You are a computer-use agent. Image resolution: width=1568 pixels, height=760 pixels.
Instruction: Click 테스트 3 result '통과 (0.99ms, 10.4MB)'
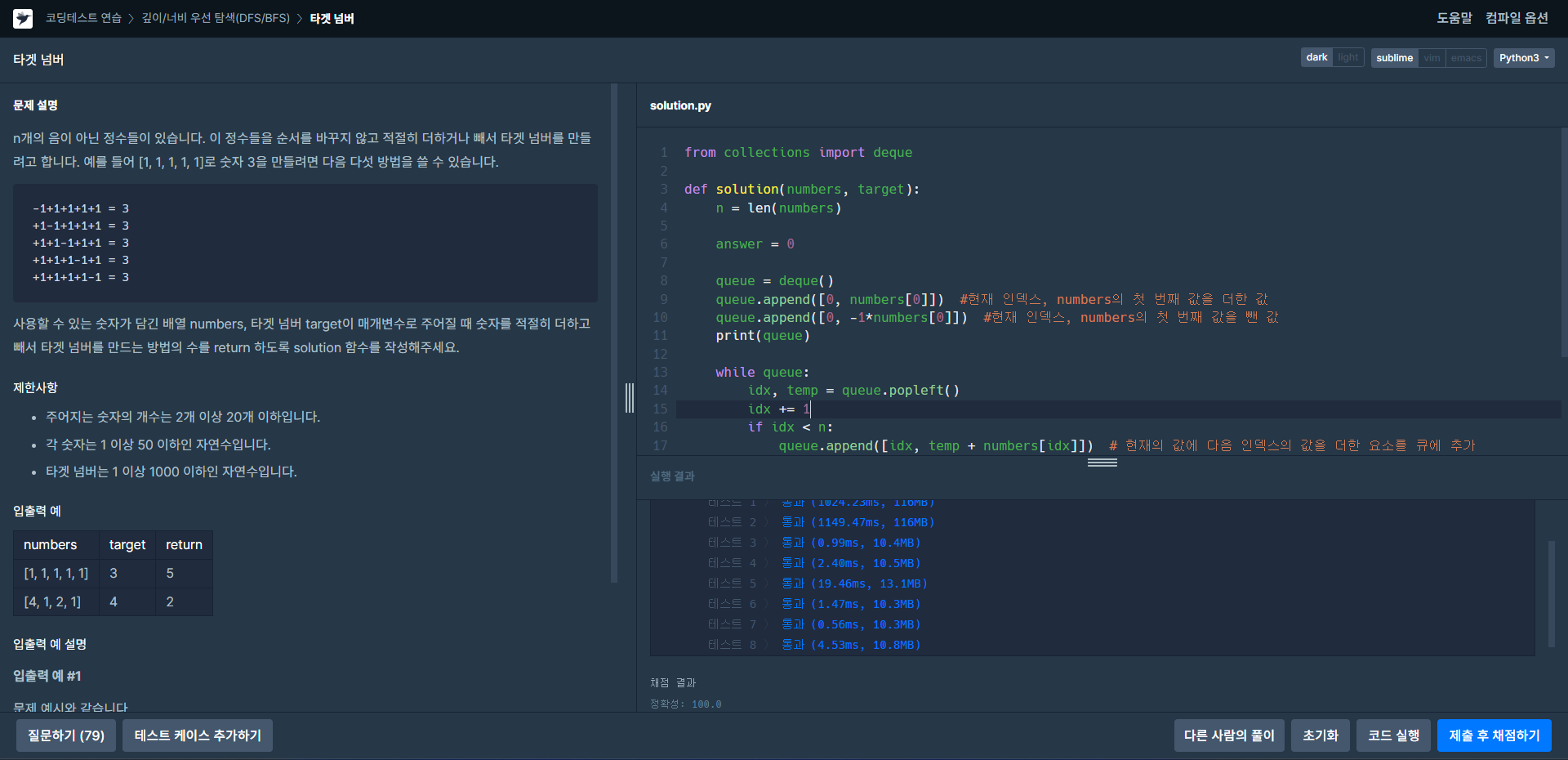point(851,543)
